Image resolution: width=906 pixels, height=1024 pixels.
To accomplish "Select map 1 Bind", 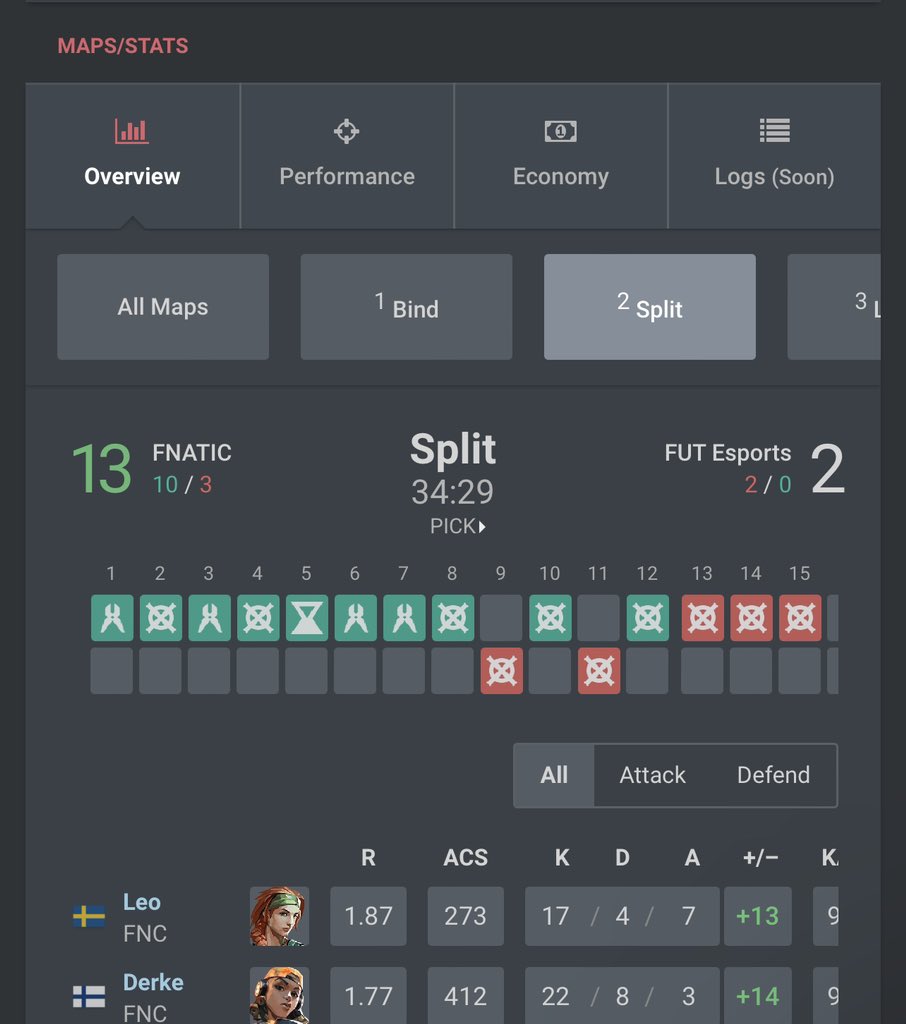I will coord(406,307).
